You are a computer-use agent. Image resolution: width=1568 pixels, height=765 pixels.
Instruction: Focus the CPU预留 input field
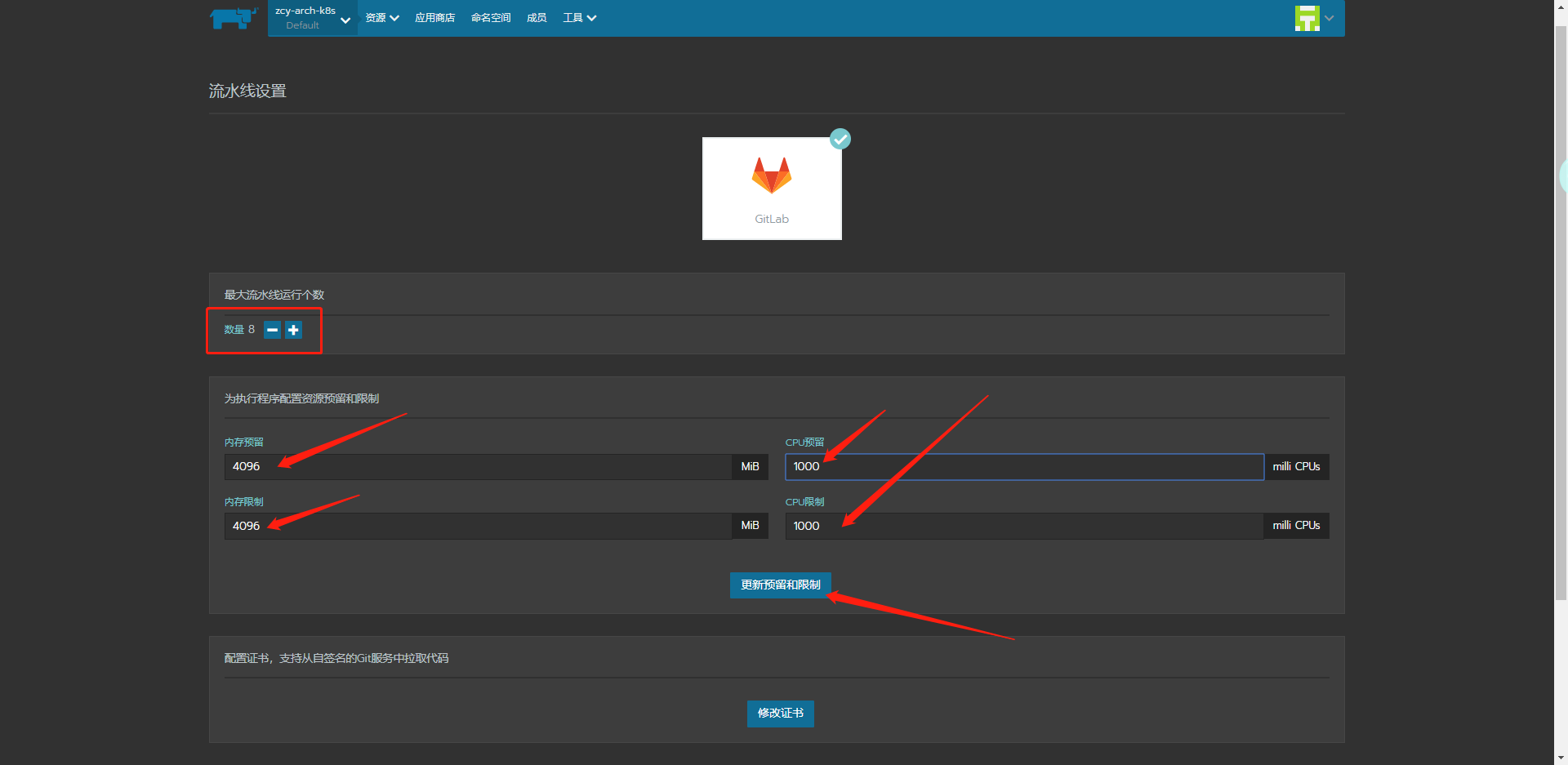click(x=1024, y=467)
